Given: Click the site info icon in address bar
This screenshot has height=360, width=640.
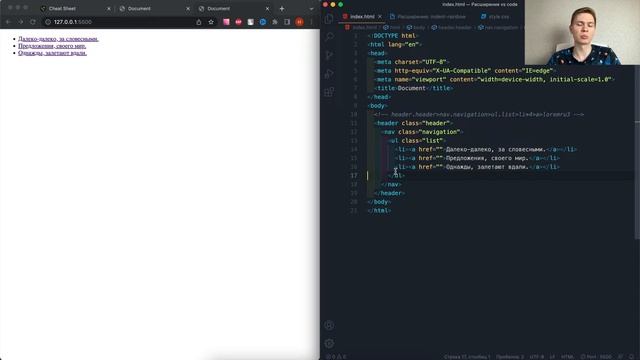Looking at the screenshot, I should point(48,22).
